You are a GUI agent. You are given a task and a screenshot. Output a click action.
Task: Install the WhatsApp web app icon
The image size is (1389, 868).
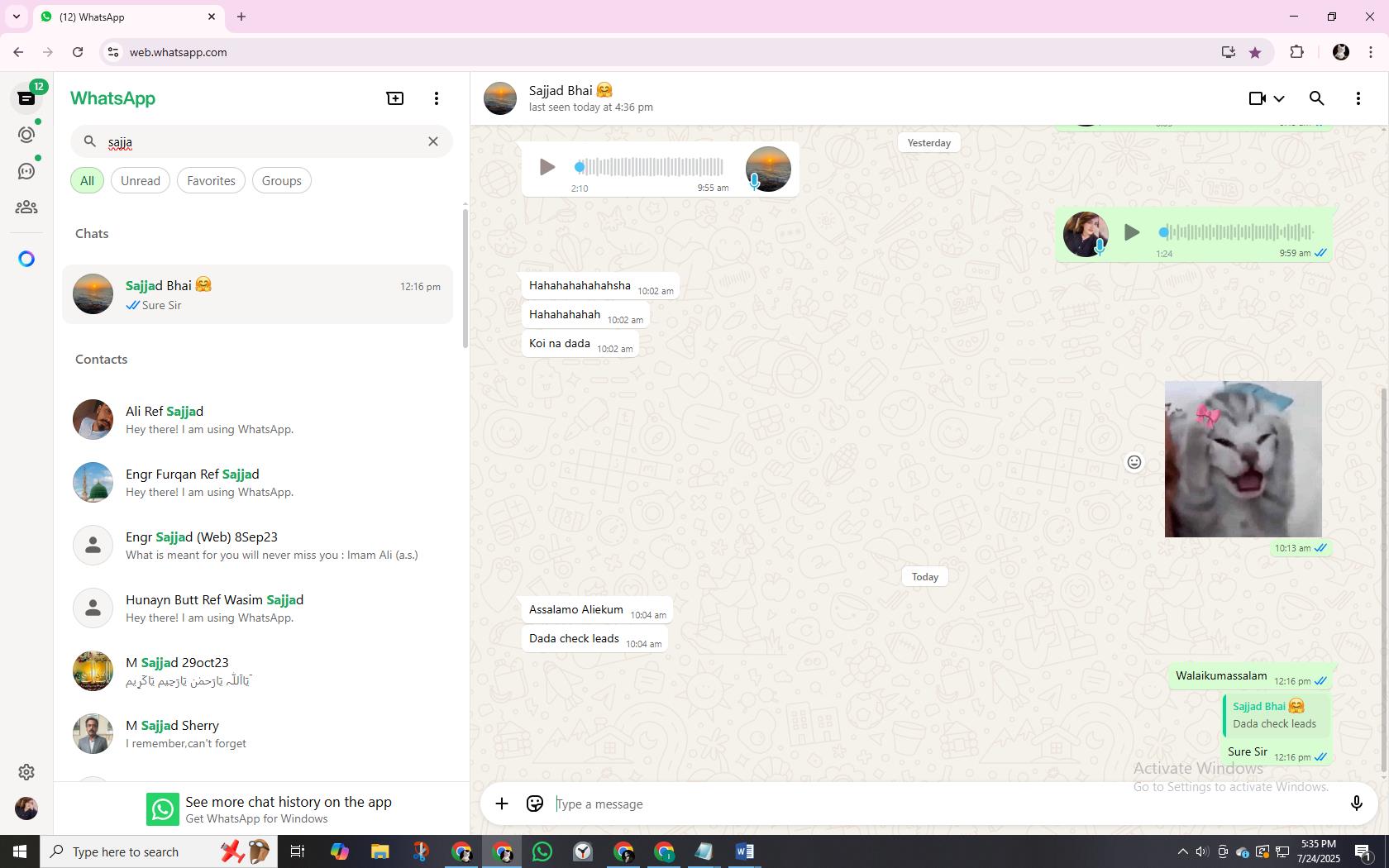1229,52
